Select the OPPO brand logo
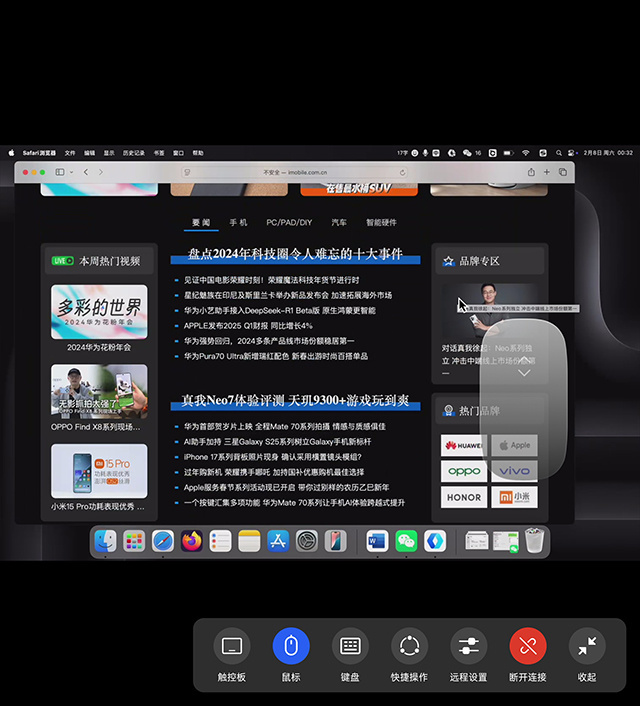Viewport: 640px width, 706px height. (464, 471)
